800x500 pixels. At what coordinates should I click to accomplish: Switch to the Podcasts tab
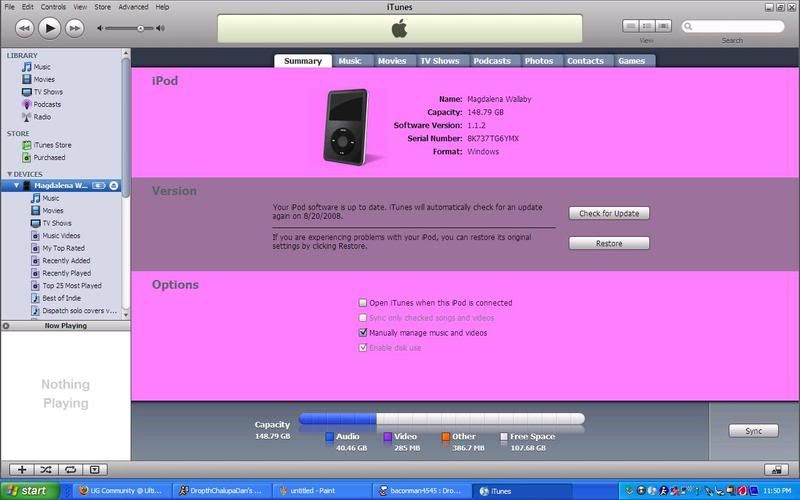click(492, 61)
